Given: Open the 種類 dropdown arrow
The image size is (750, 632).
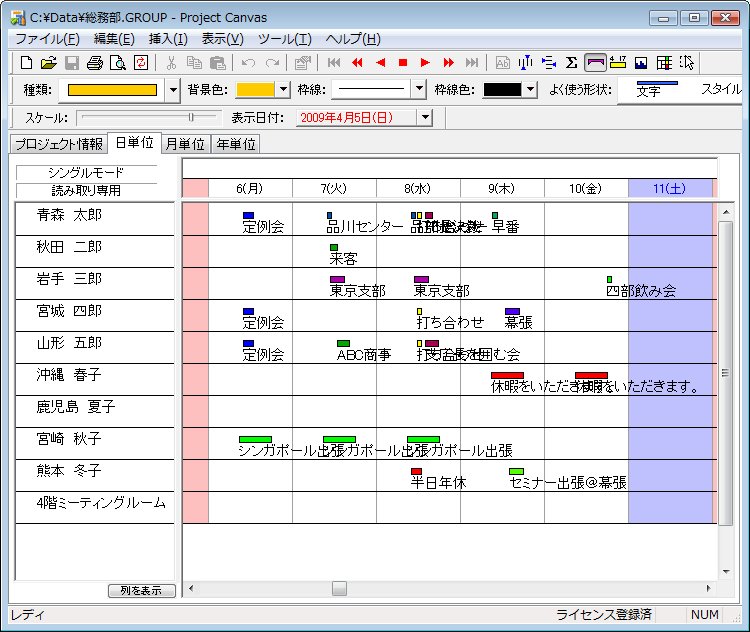Looking at the screenshot, I should tap(173, 90).
